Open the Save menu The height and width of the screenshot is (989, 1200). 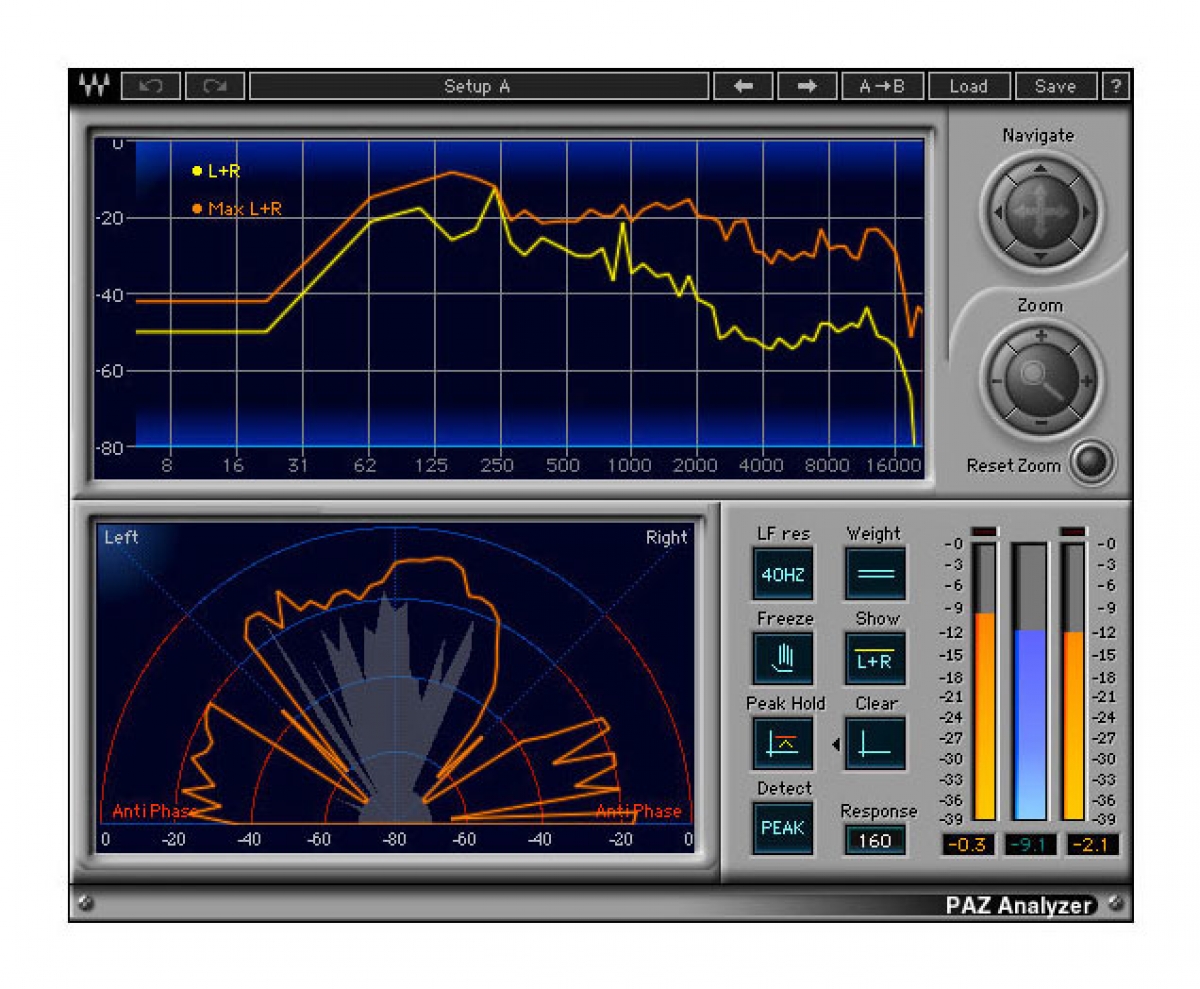(1055, 86)
